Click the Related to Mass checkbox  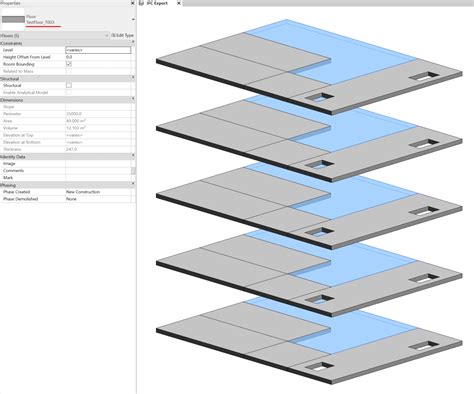[x=69, y=71]
